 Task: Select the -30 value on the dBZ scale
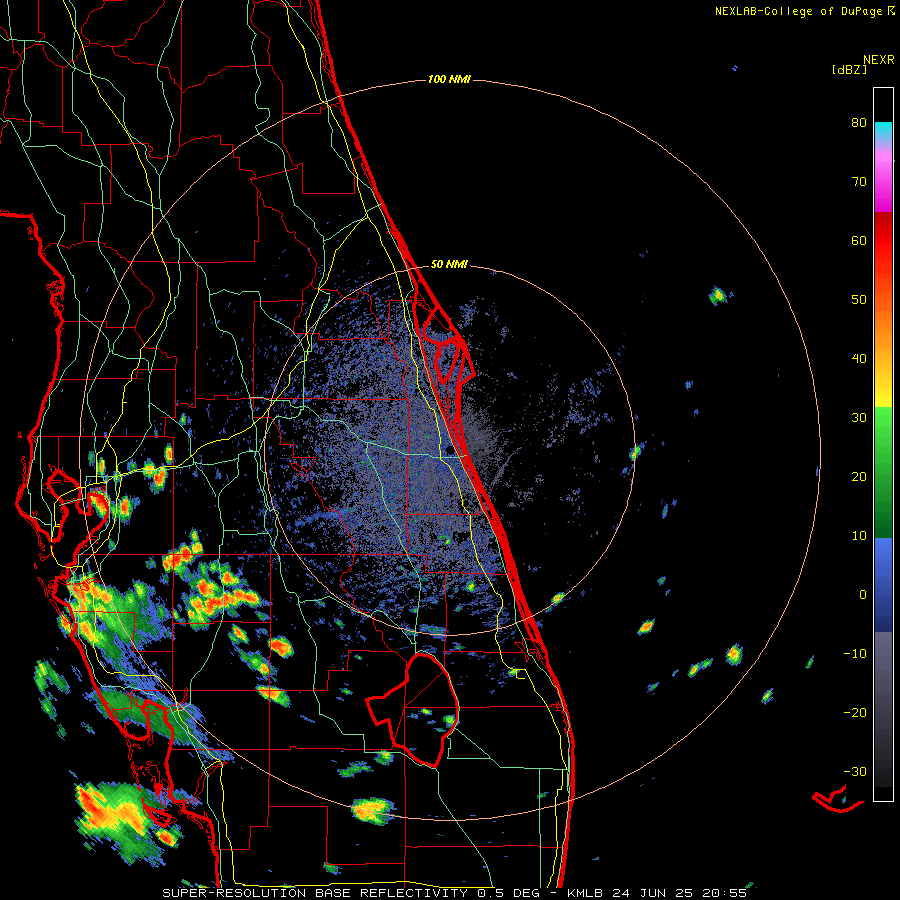tap(855, 772)
